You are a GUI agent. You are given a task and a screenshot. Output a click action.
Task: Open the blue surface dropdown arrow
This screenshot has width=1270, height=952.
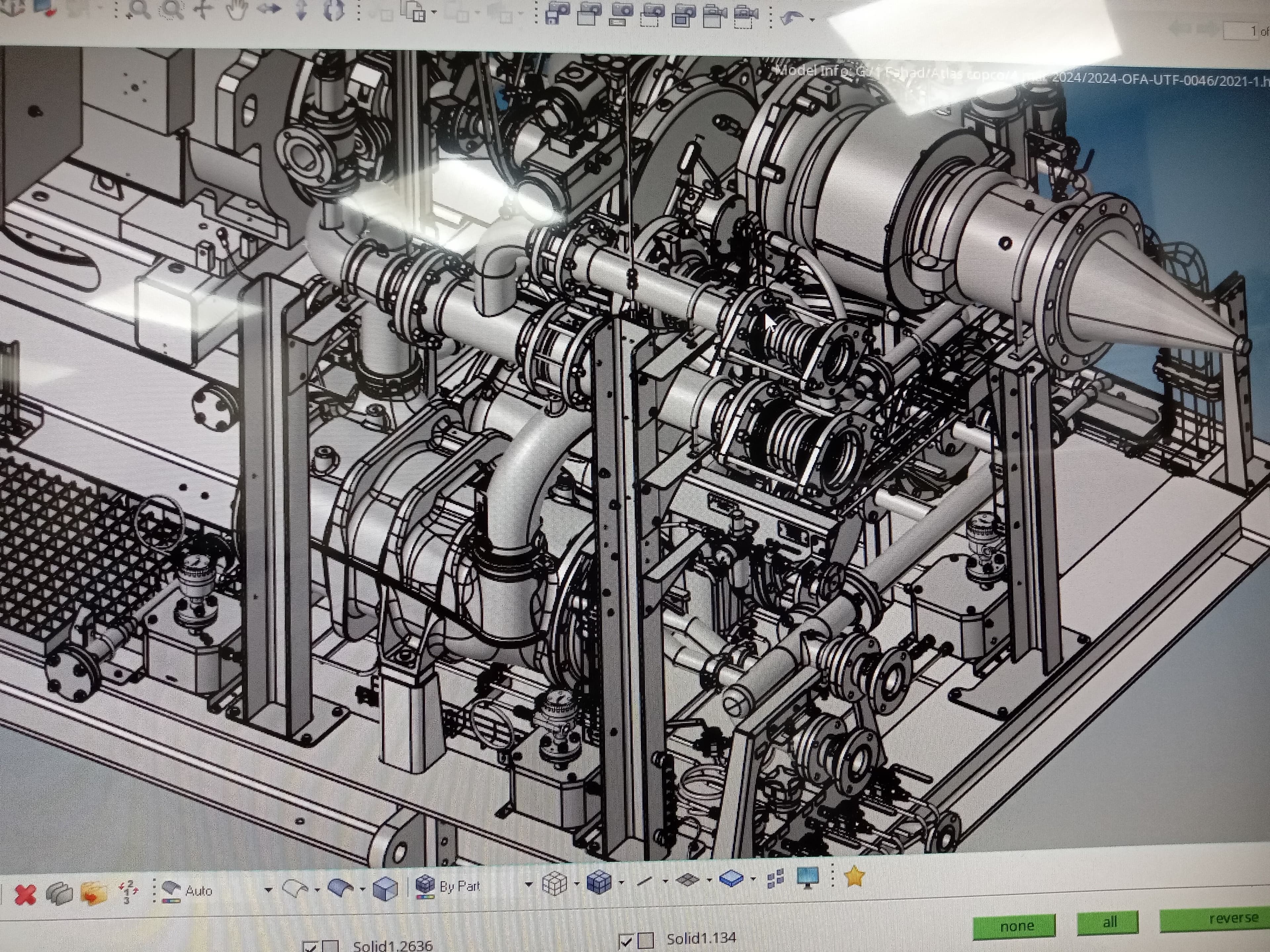[362, 889]
